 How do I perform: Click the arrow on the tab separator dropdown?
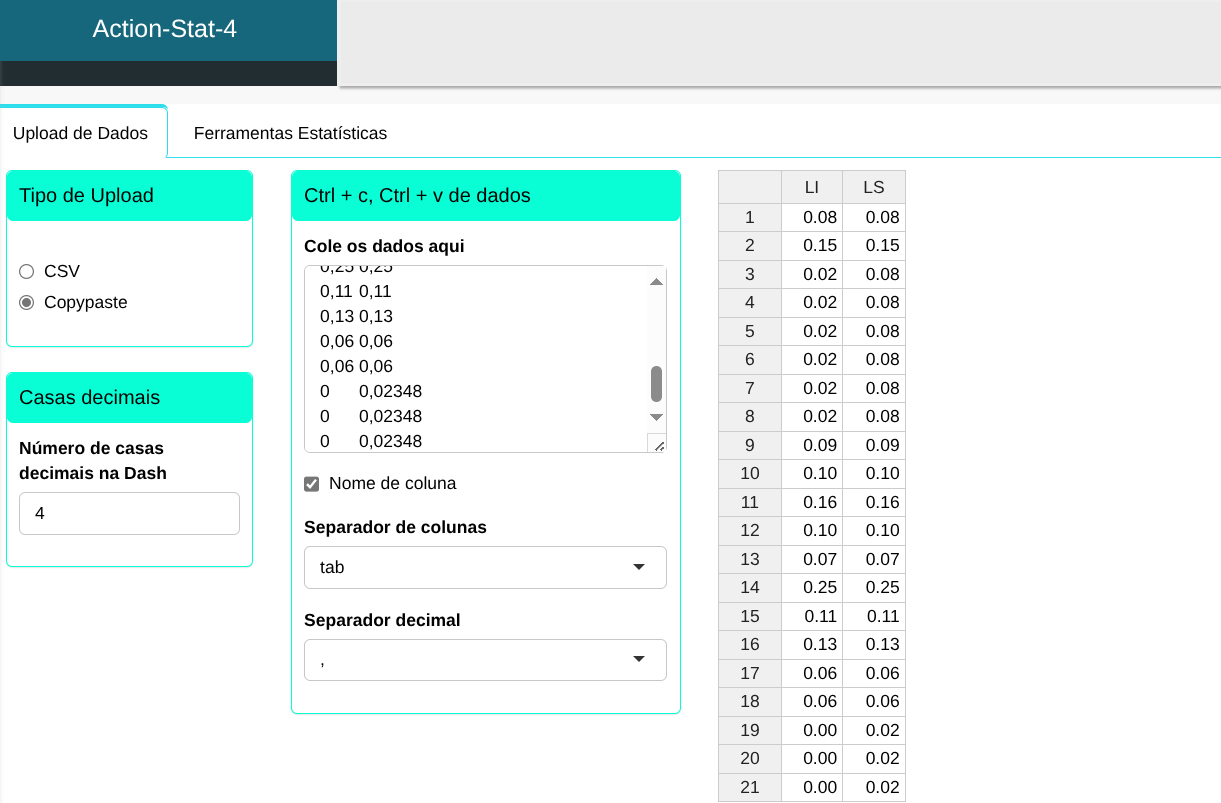(639, 567)
